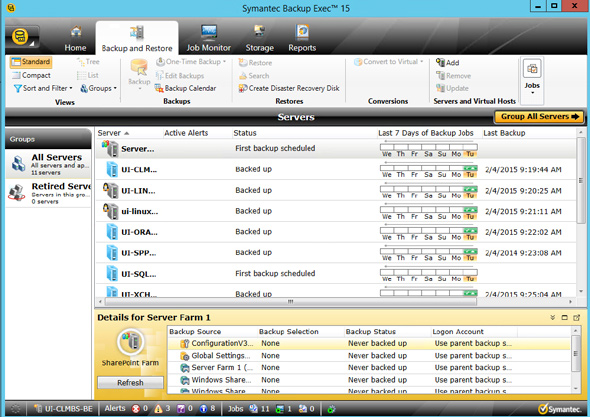Select Server Farm 1 (... backup source

coord(369,368)
